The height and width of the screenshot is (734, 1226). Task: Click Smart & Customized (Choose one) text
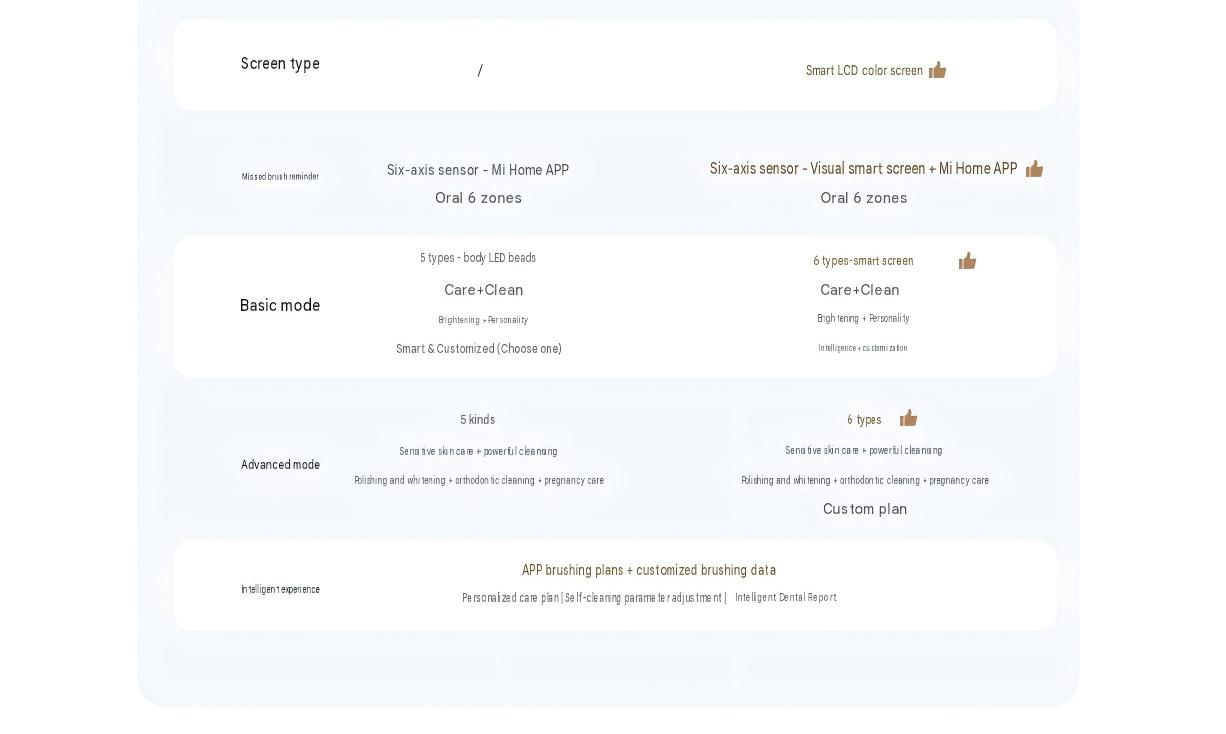[x=479, y=349]
